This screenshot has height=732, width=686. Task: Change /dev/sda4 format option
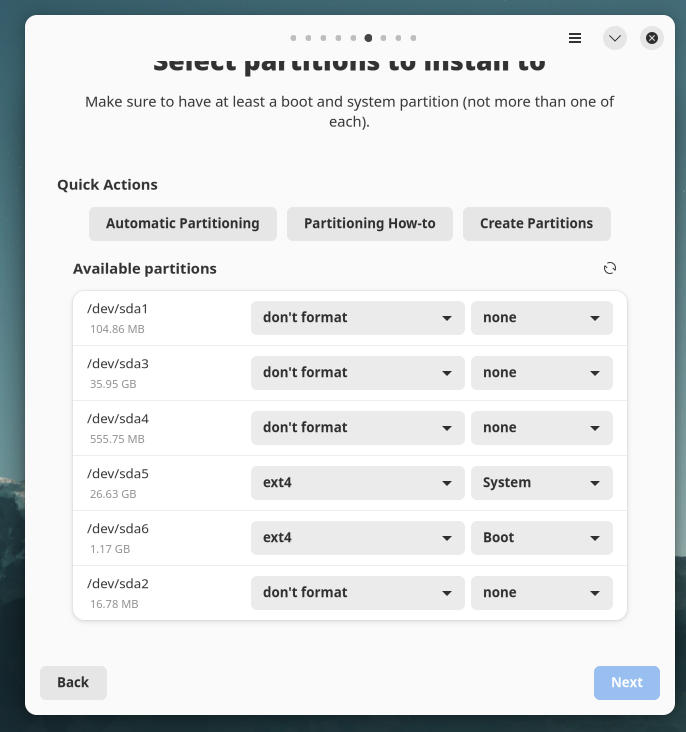[x=357, y=428]
